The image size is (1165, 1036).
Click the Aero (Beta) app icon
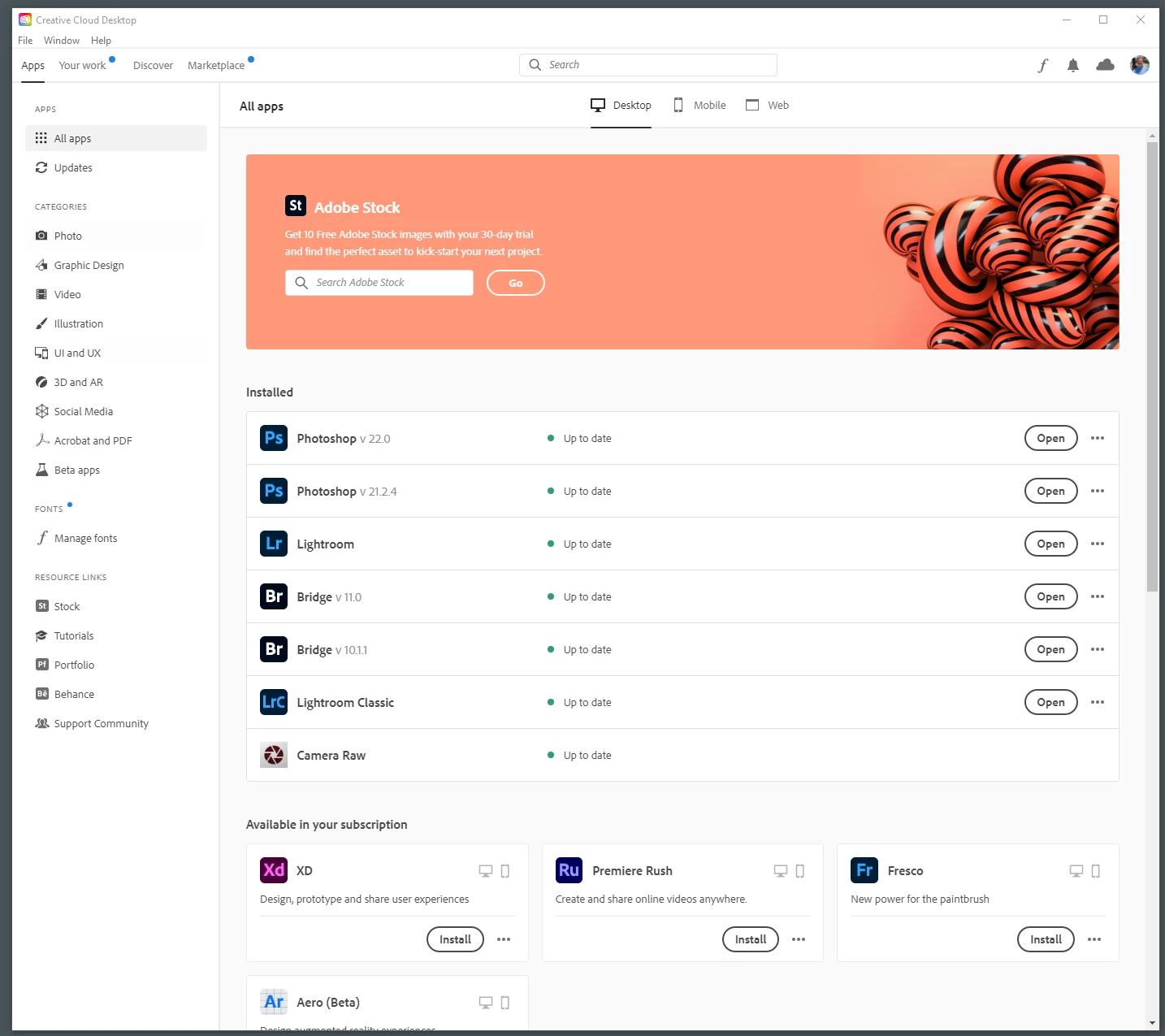[274, 1002]
